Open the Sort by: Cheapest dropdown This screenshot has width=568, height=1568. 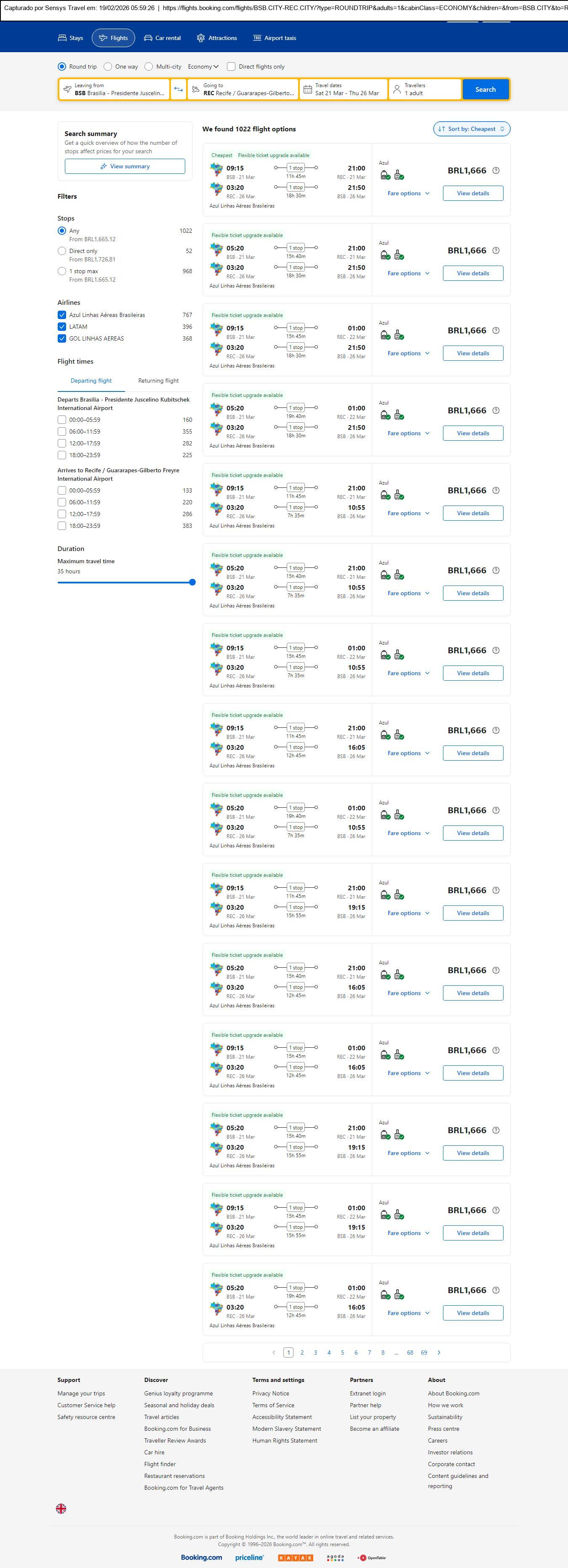pos(471,129)
